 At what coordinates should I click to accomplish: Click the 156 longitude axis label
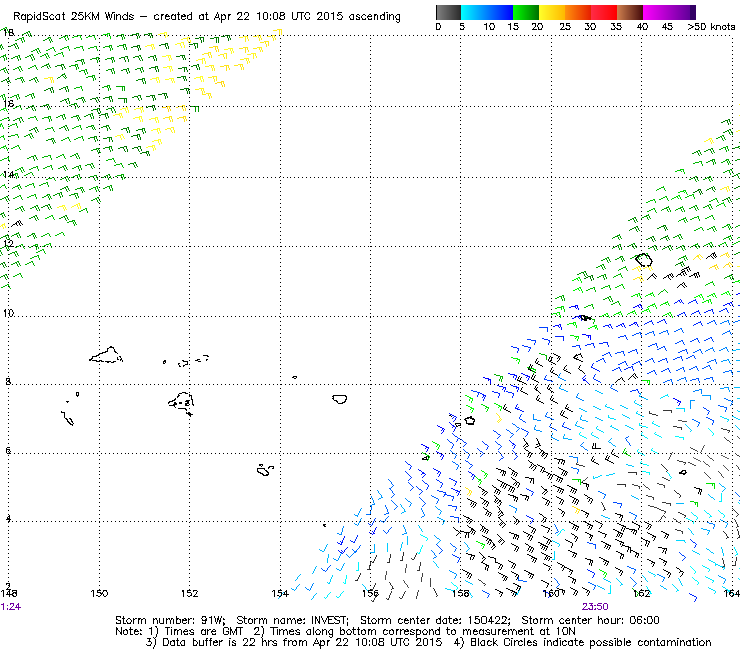coord(370,593)
